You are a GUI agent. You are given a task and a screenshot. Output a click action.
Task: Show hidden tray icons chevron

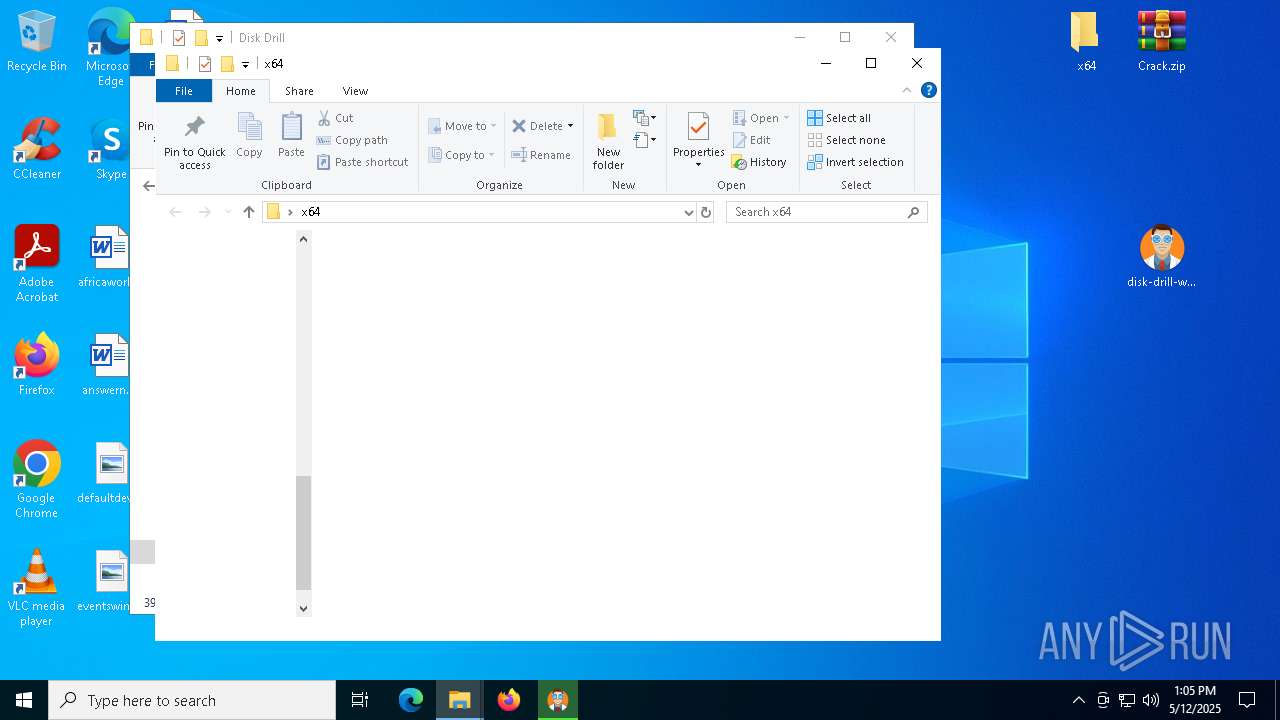1078,700
